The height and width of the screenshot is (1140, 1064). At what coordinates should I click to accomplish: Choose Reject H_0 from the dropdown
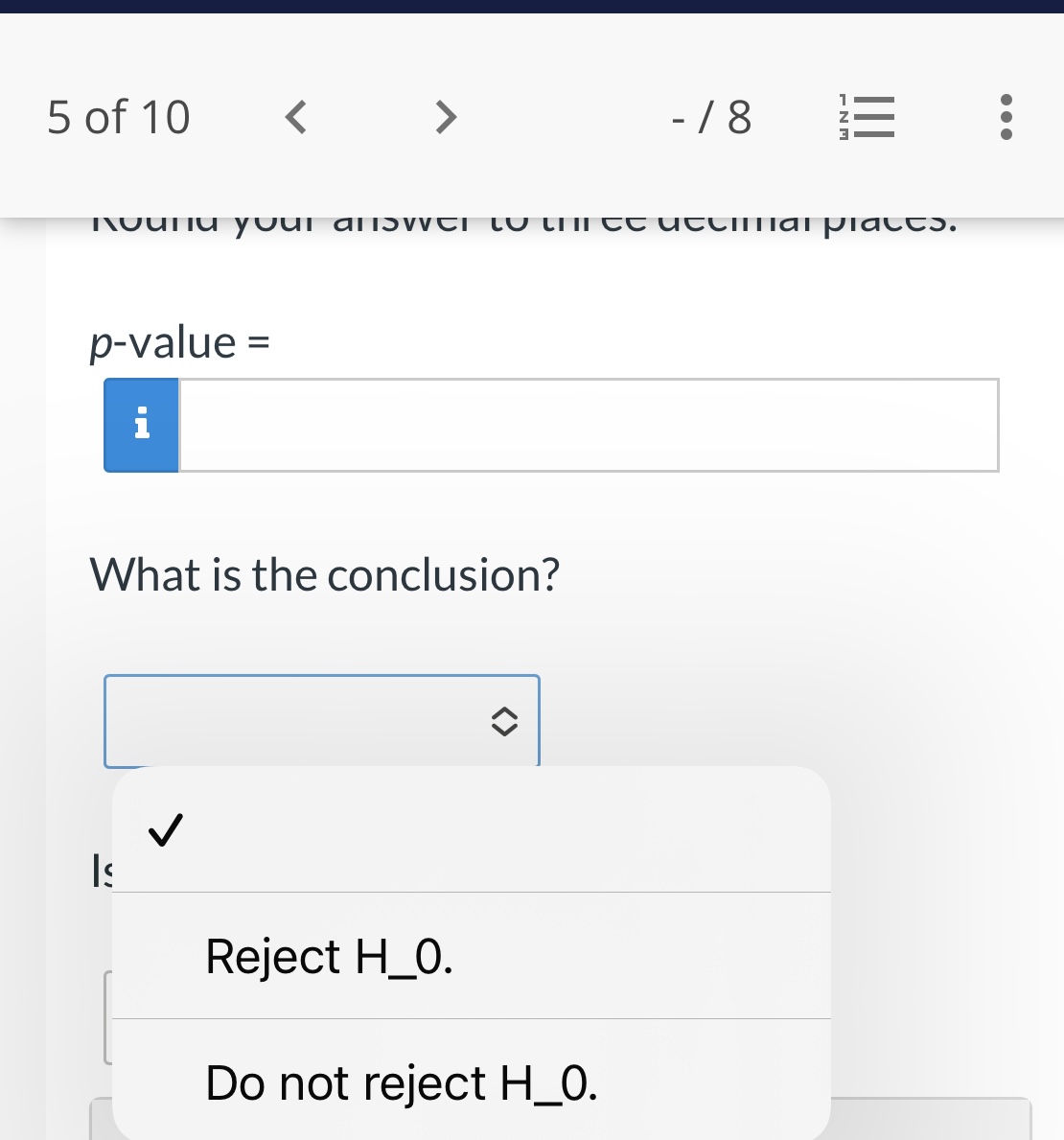[x=330, y=955]
